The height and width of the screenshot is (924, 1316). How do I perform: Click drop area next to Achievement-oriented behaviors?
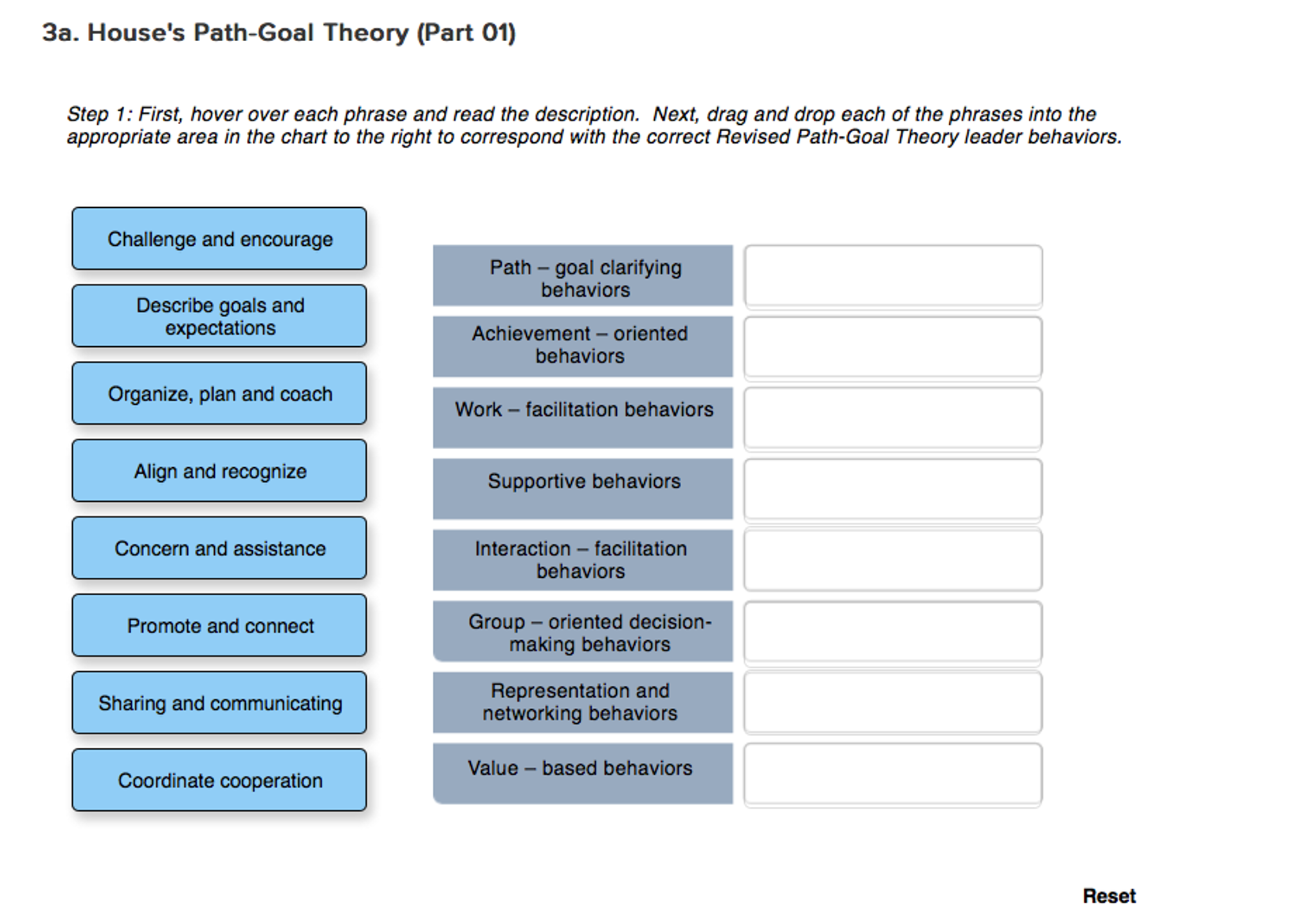(893, 347)
